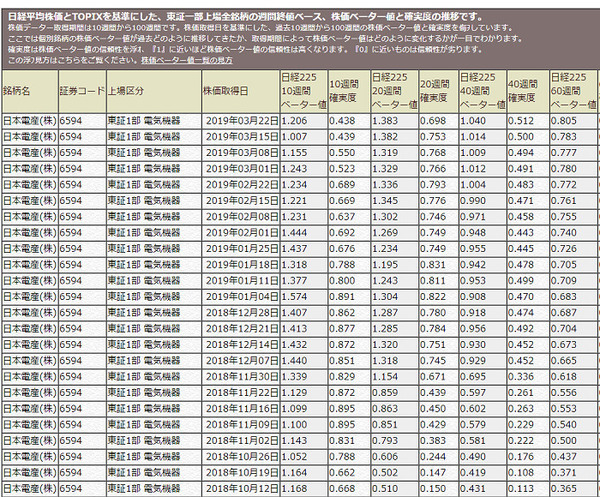
Task: Click the 20週間確実度 column header
Action: (x=439, y=91)
